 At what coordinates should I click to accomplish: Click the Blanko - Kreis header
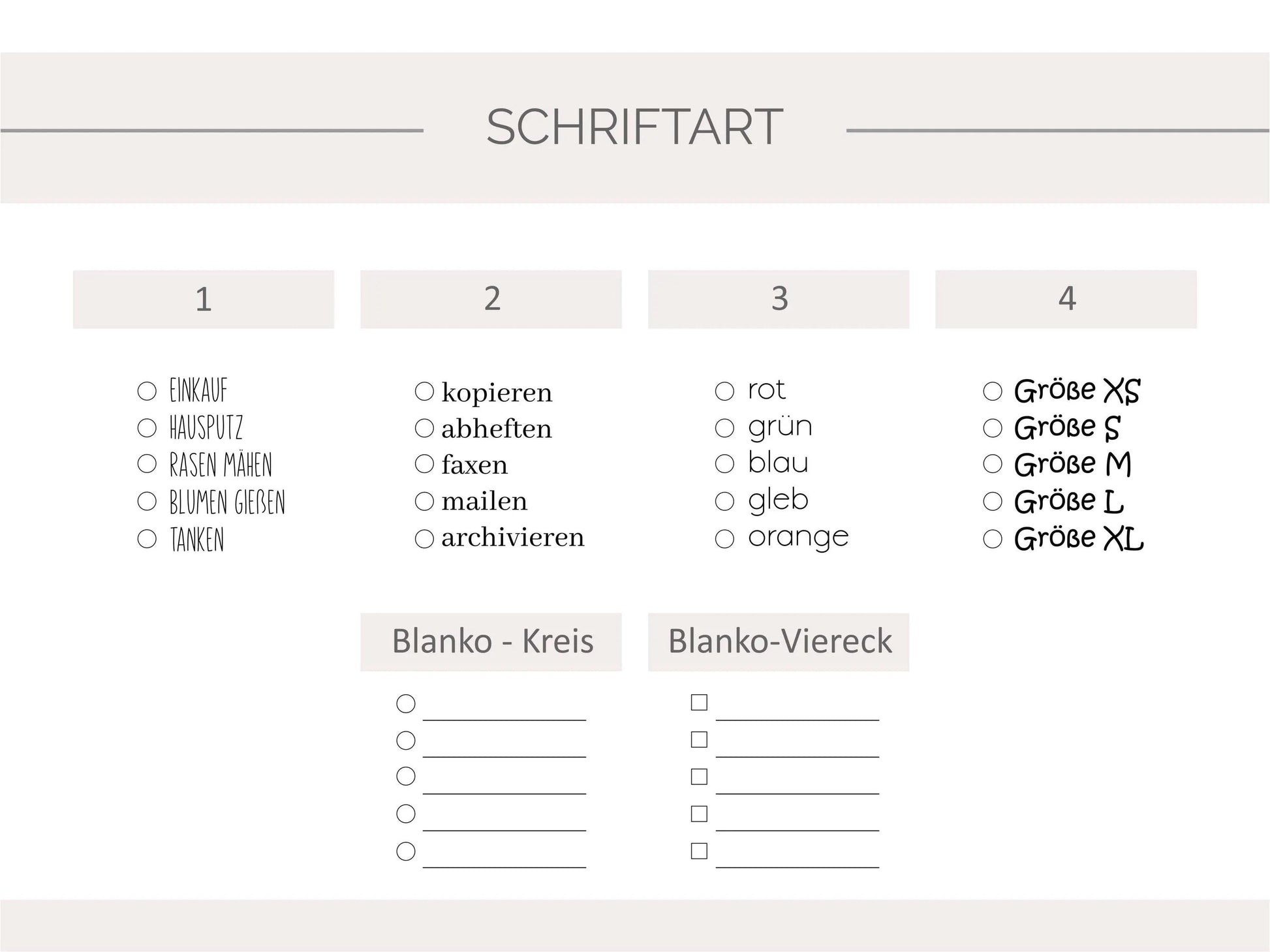pos(491,641)
